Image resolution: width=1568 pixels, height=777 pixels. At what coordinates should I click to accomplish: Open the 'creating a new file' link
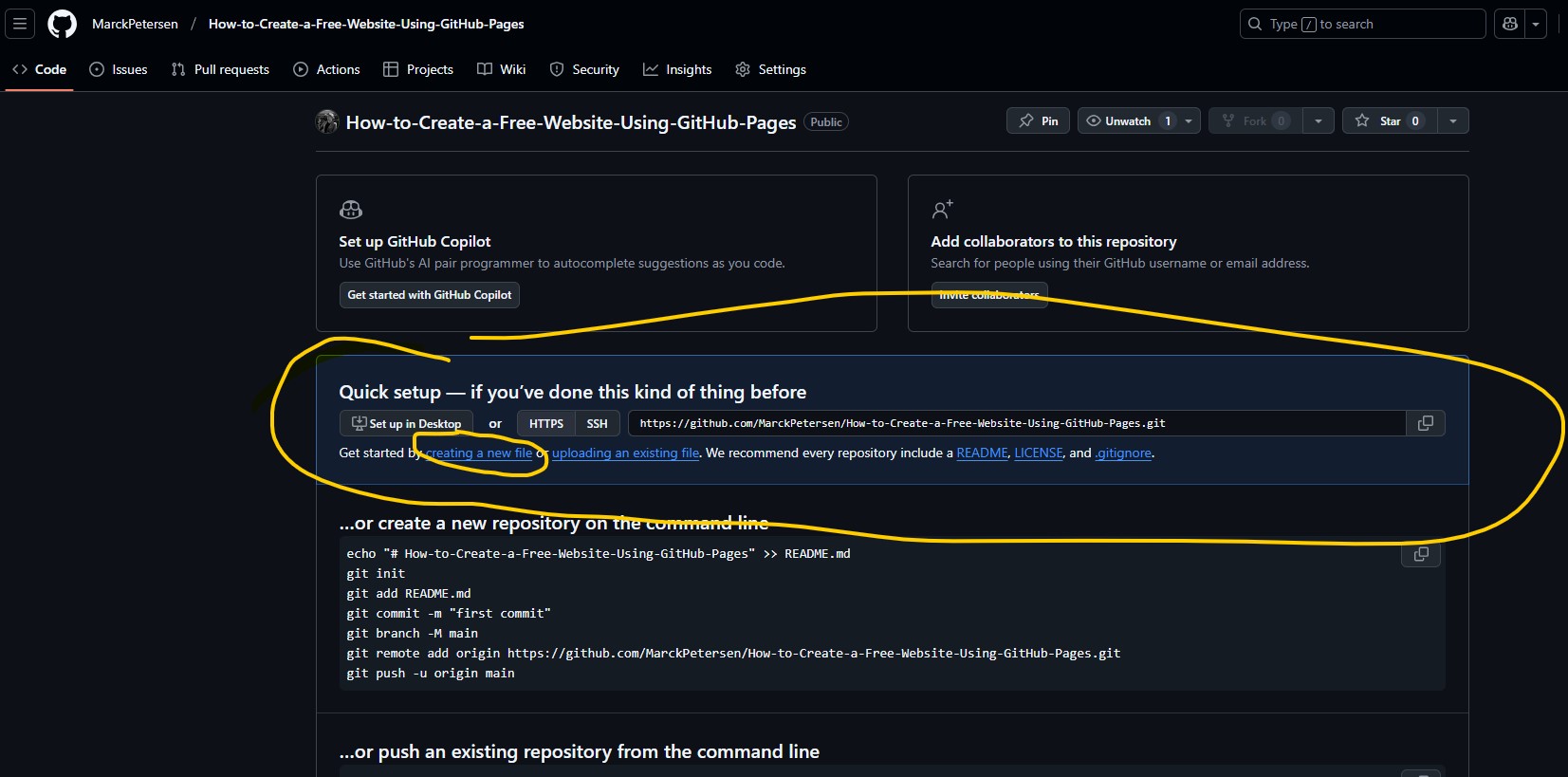pyautogui.click(x=479, y=453)
